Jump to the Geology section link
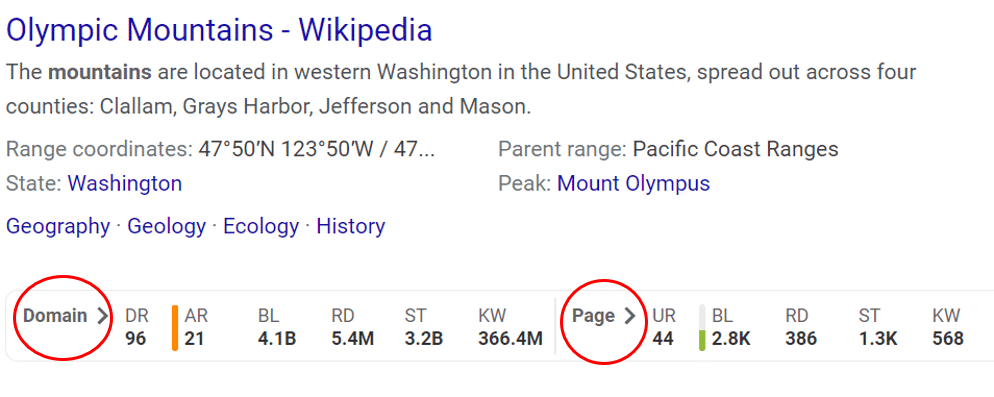The height and width of the screenshot is (397, 994). tap(167, 226)
